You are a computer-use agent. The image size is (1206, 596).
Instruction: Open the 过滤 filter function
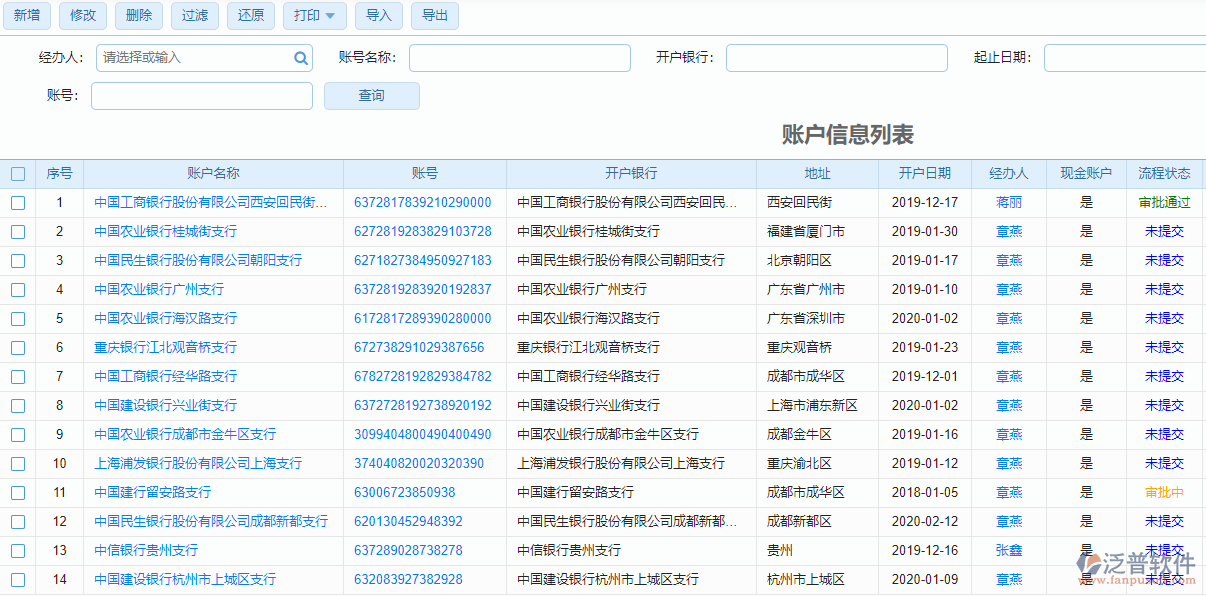point(194,16)
